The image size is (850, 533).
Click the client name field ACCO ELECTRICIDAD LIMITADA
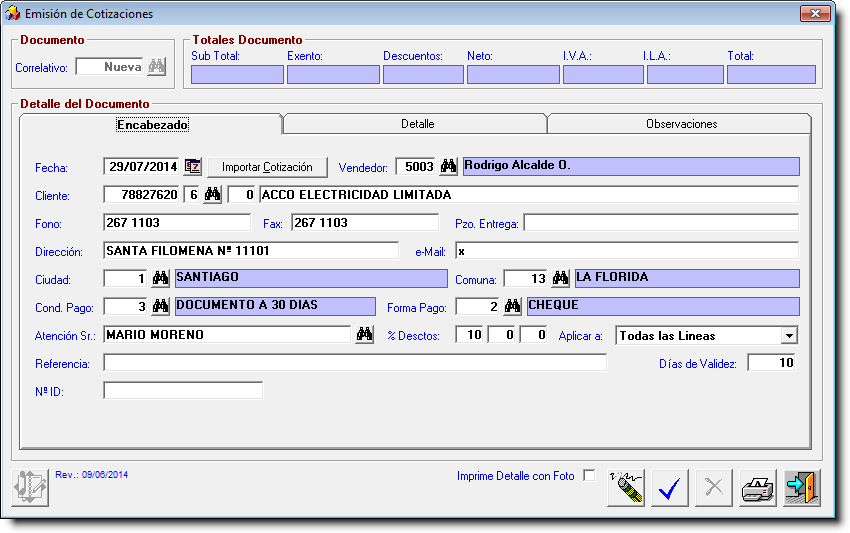pyautogui.click(x=529, y=194)
